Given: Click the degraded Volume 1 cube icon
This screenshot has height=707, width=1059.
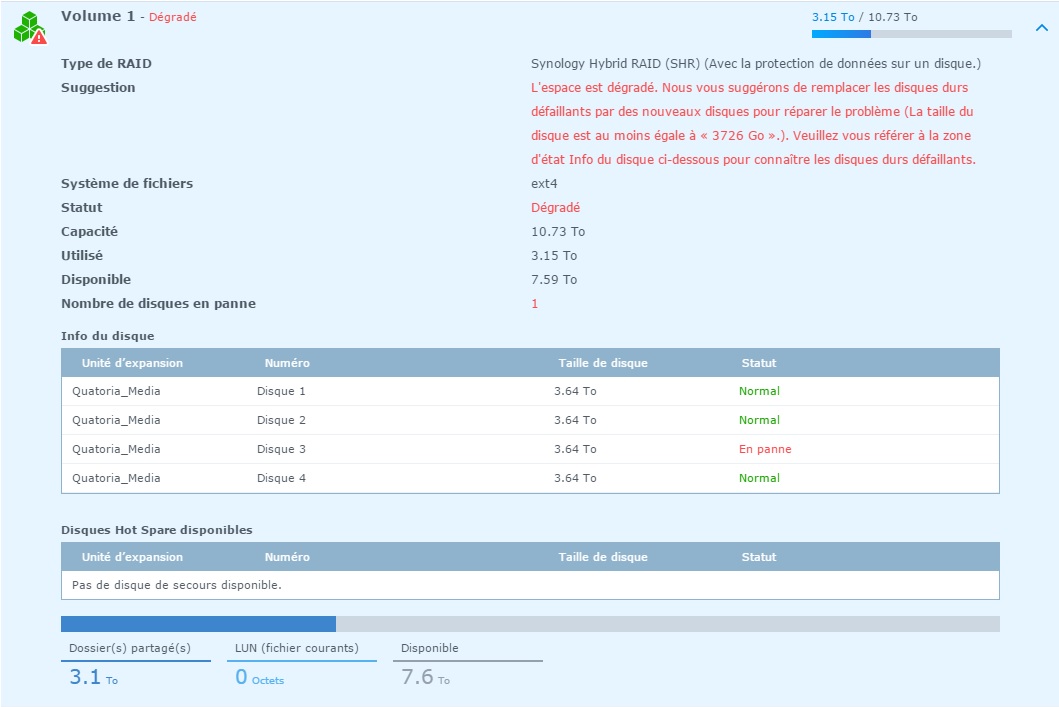Looking at the screenshot, I should 29,27.
